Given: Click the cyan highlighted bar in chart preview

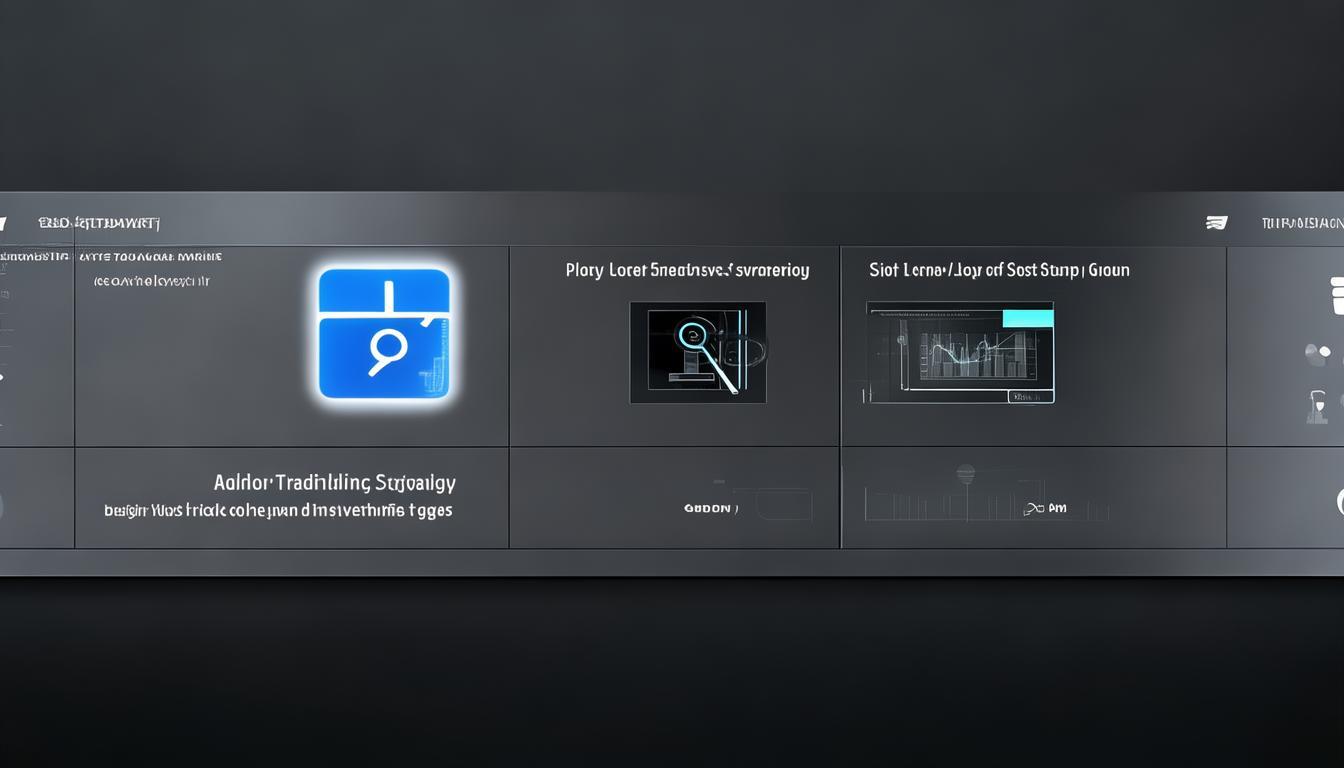Looking at the screenshot, I should pyautogui.click(x=1027, y=318).
